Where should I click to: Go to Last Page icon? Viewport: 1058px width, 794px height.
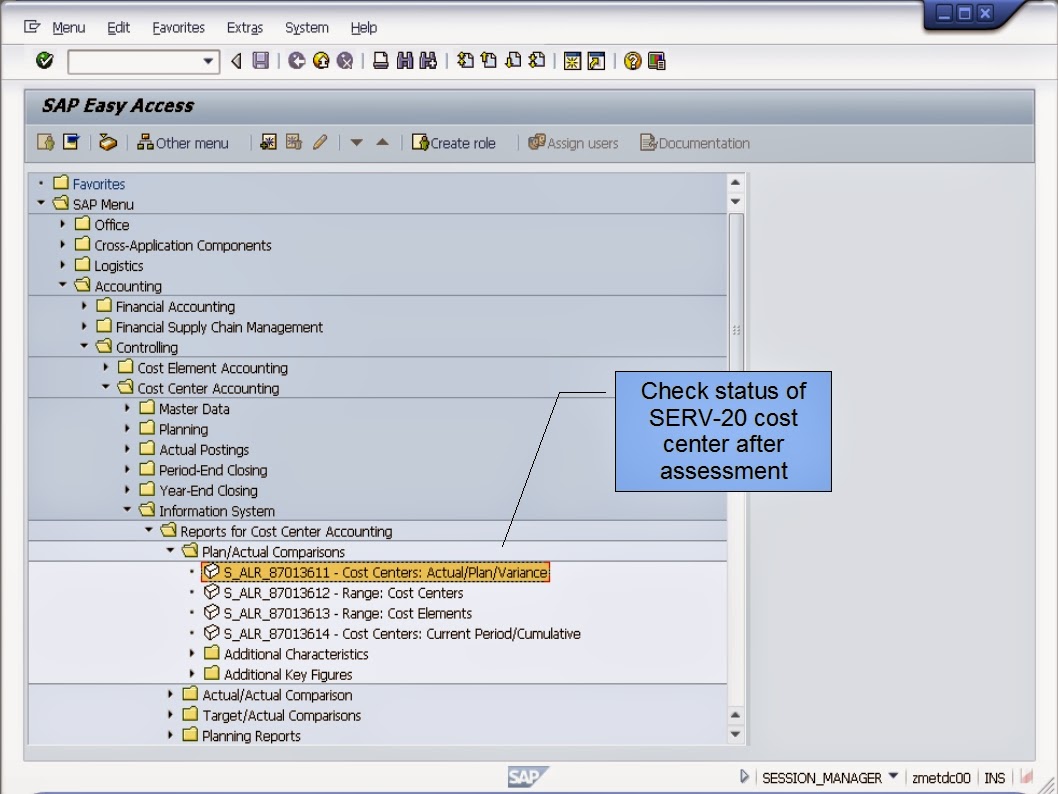pyautogui.click(x=537, y=61)
